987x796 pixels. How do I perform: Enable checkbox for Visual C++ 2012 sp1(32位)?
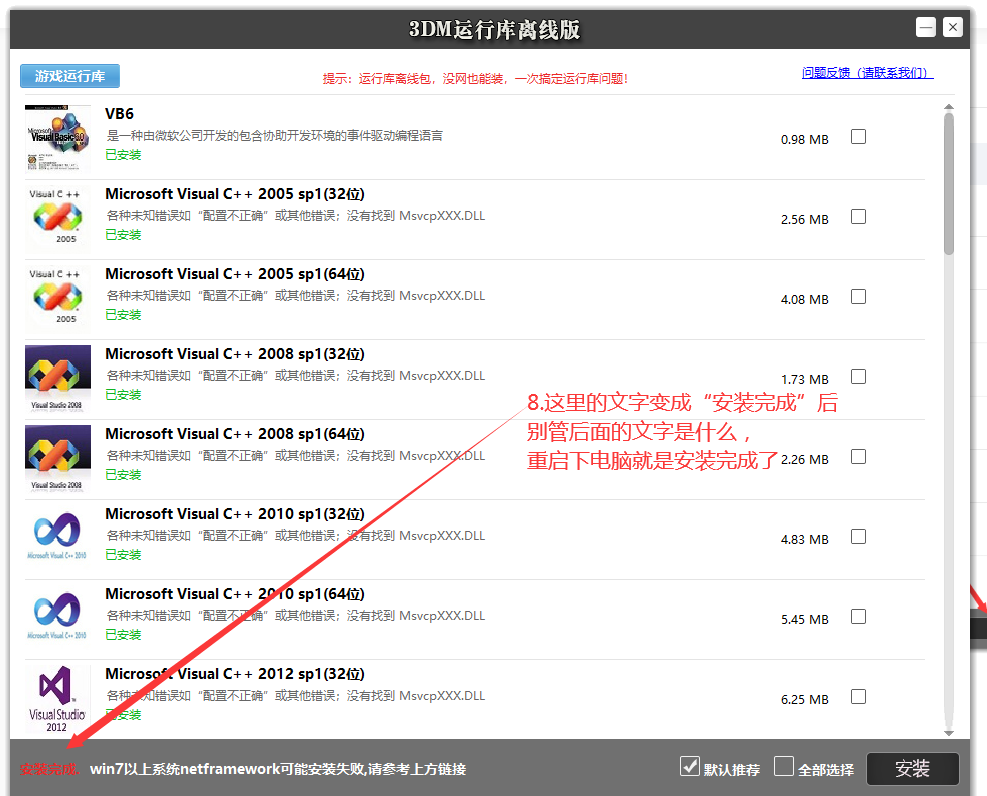[858, 697]
